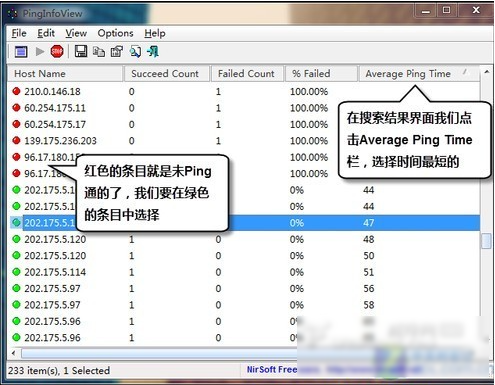Click ping time 47 in the highlighted row
The image size is (495, 385).
click(369, 223)
